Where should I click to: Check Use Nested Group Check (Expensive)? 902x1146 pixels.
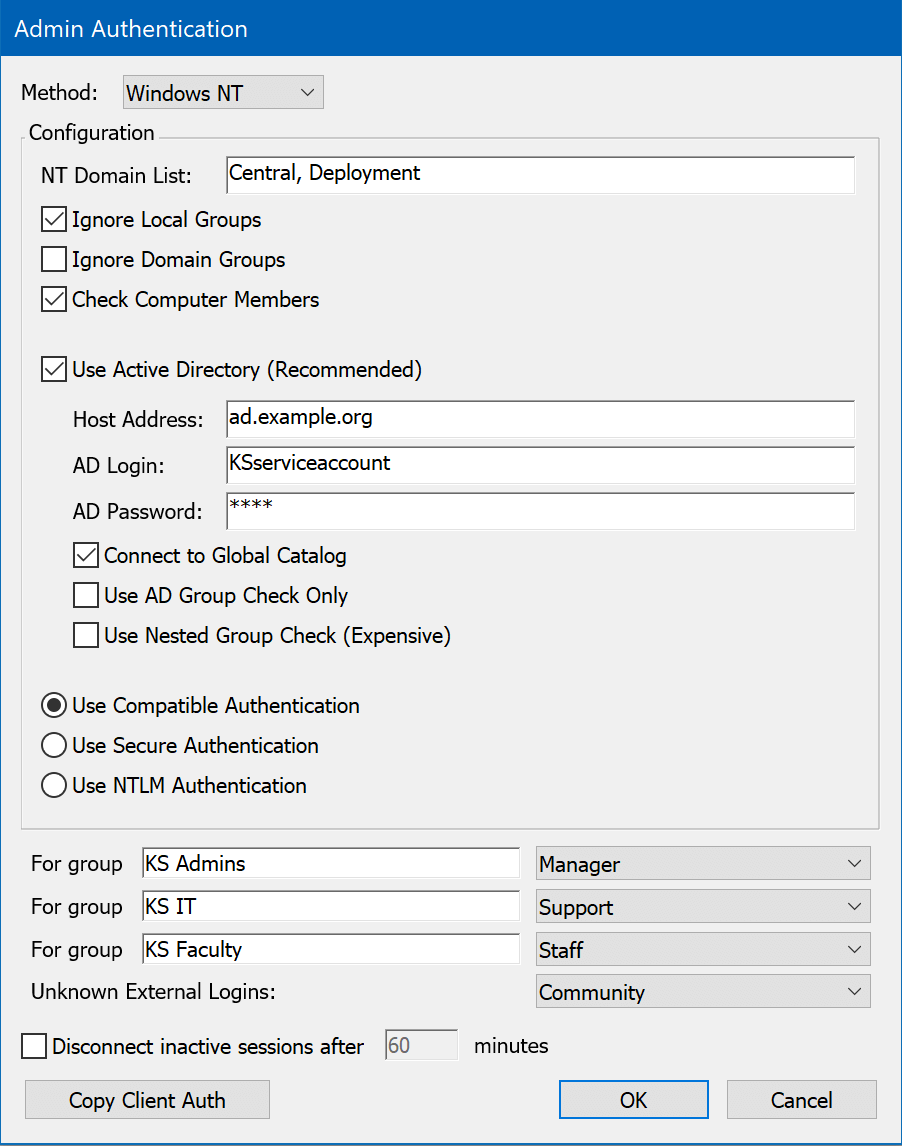[x=86, y=636]
